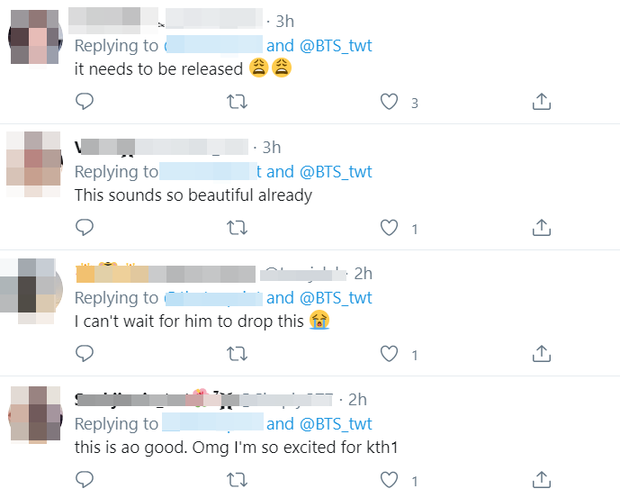Share 'I can't wait for him' tweet
The image size is (620, 498).
point(541,354)
